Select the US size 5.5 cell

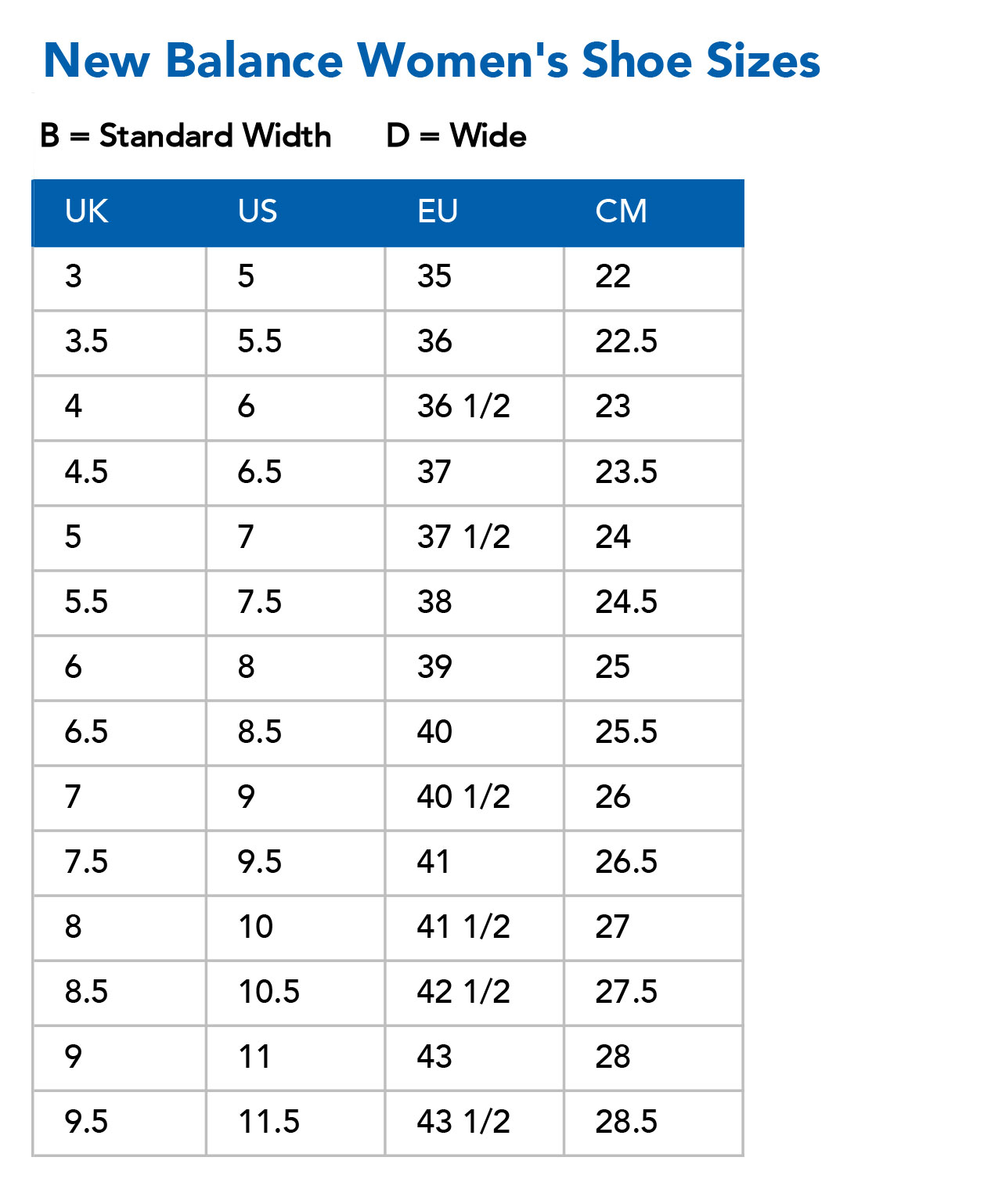tap(296, 344)
